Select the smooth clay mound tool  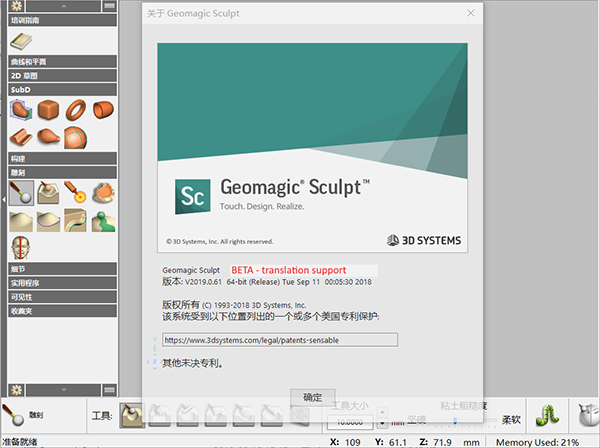[21, 220]
